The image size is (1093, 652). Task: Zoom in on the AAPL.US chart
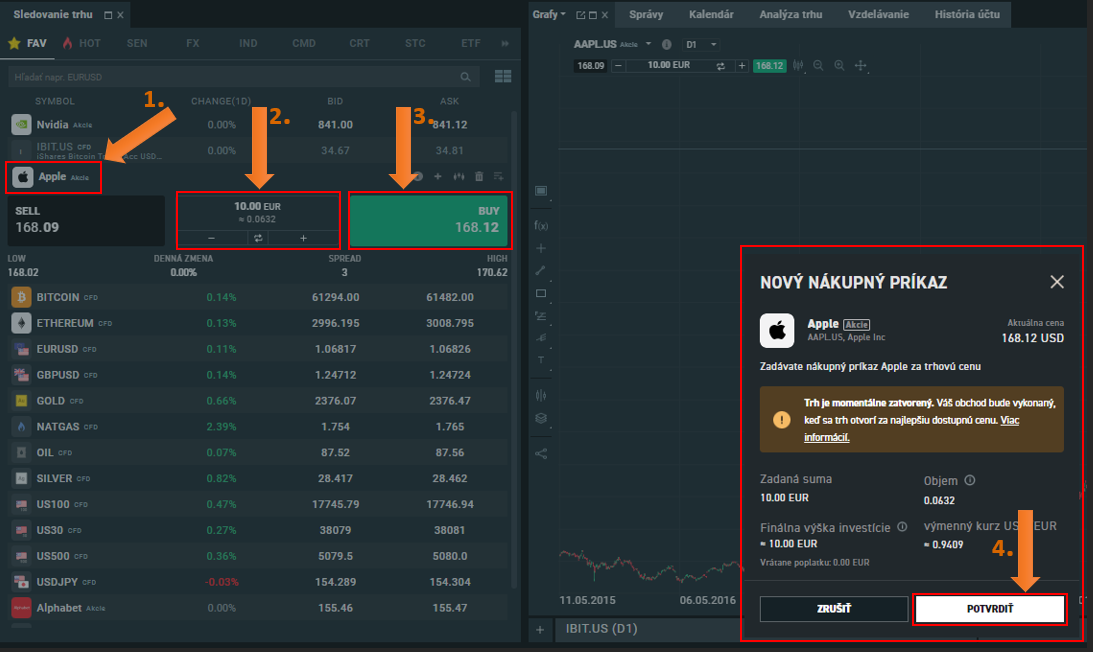pos(839,66)
